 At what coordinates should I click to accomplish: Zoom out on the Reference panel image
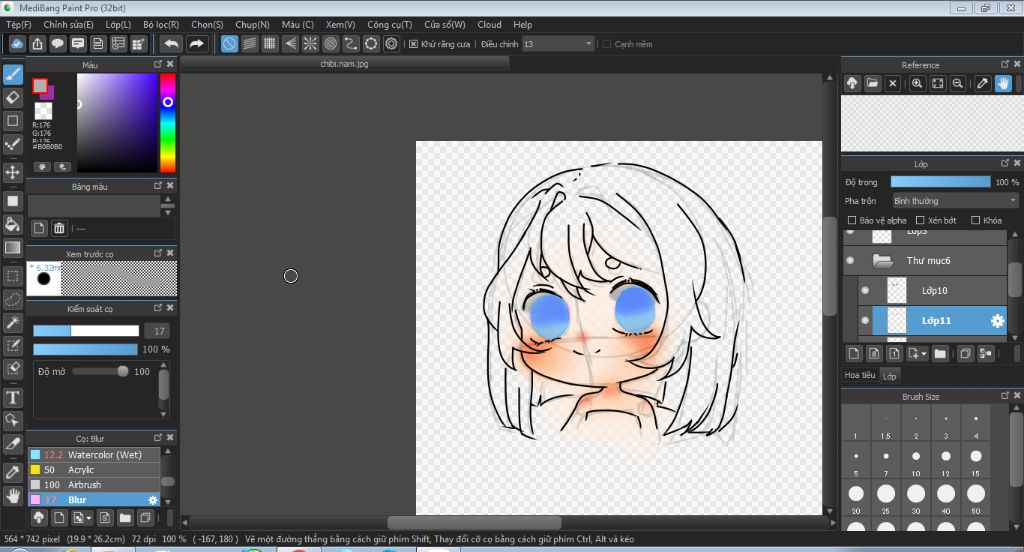(957, 84)
